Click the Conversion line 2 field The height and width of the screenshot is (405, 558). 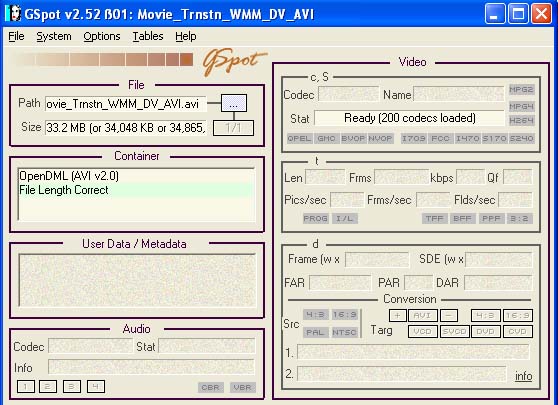pos(402,374)
